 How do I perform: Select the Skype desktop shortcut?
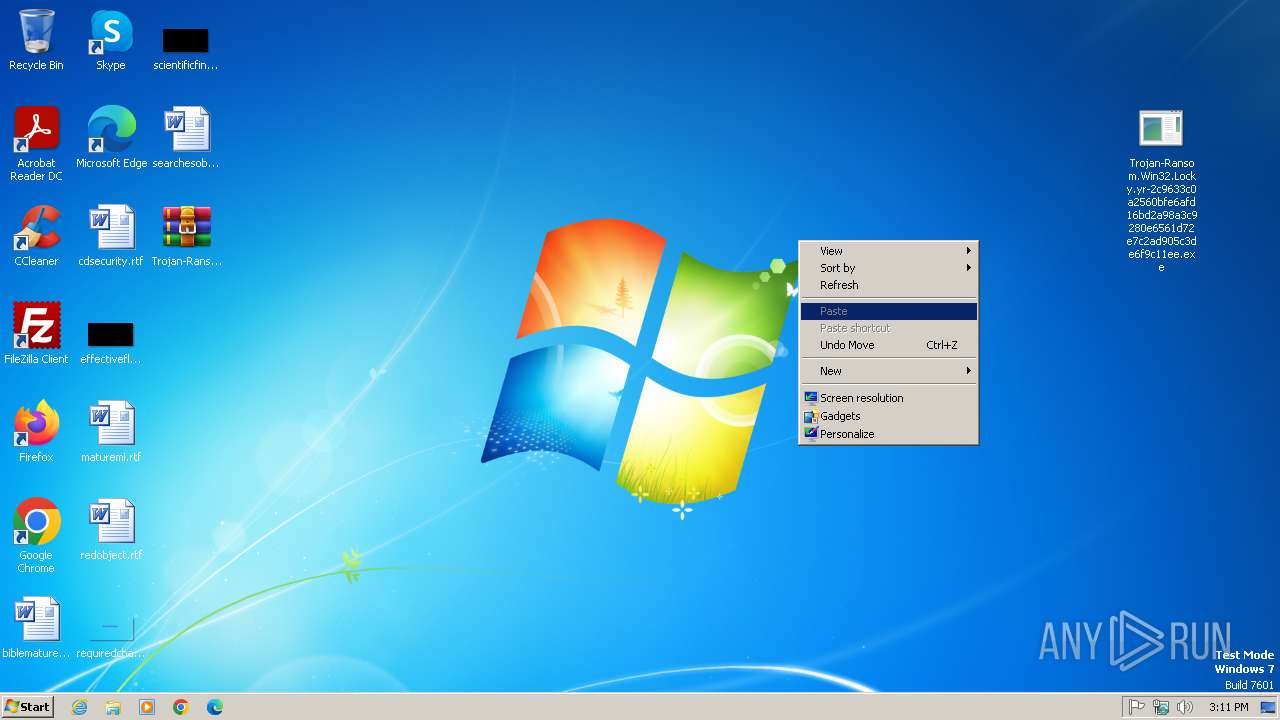point(111,40)
